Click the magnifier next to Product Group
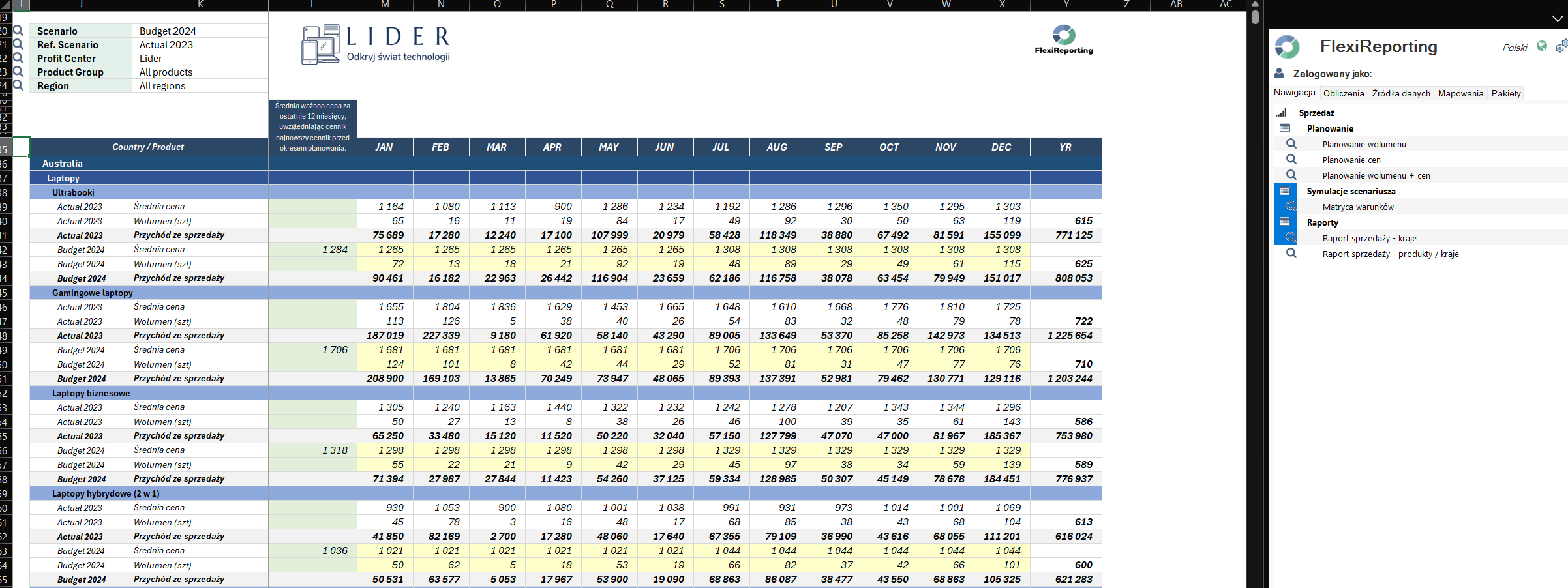The width and height of the screenshot is (1568, 588). click(x=18, y=72)
